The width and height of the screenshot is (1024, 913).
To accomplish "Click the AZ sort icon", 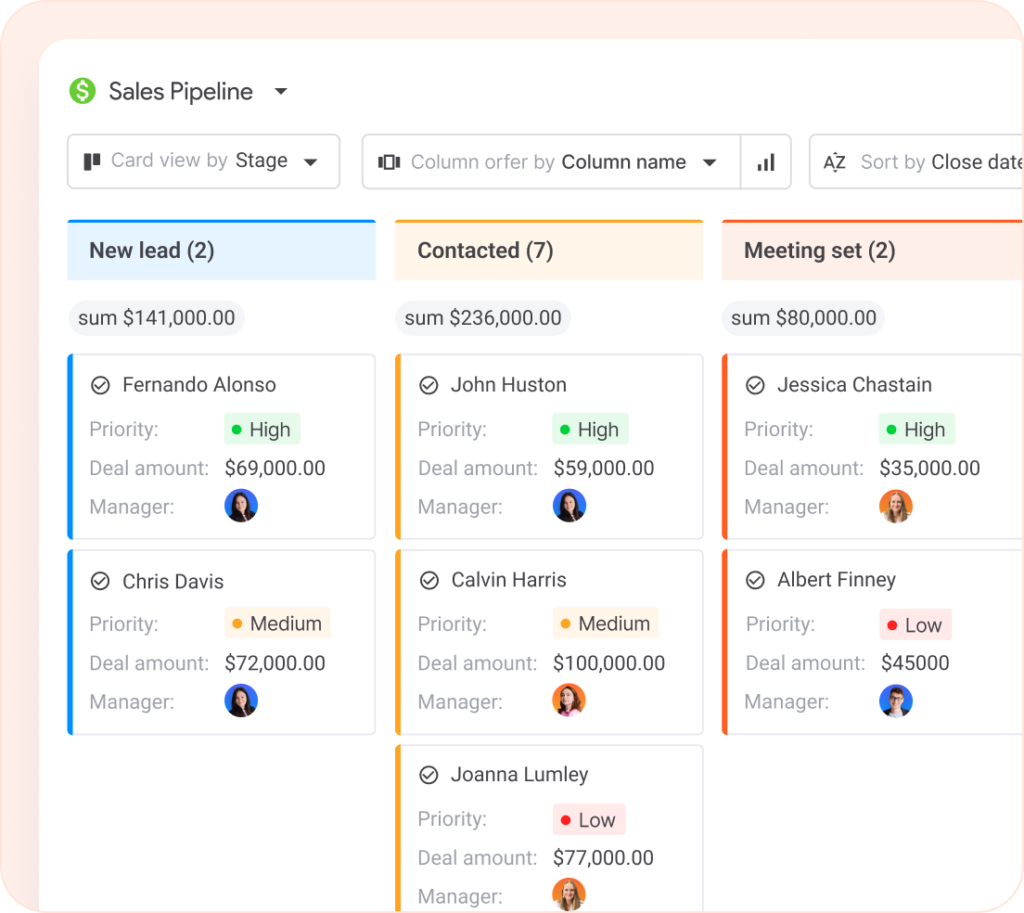I will click(x=835, y=162).
